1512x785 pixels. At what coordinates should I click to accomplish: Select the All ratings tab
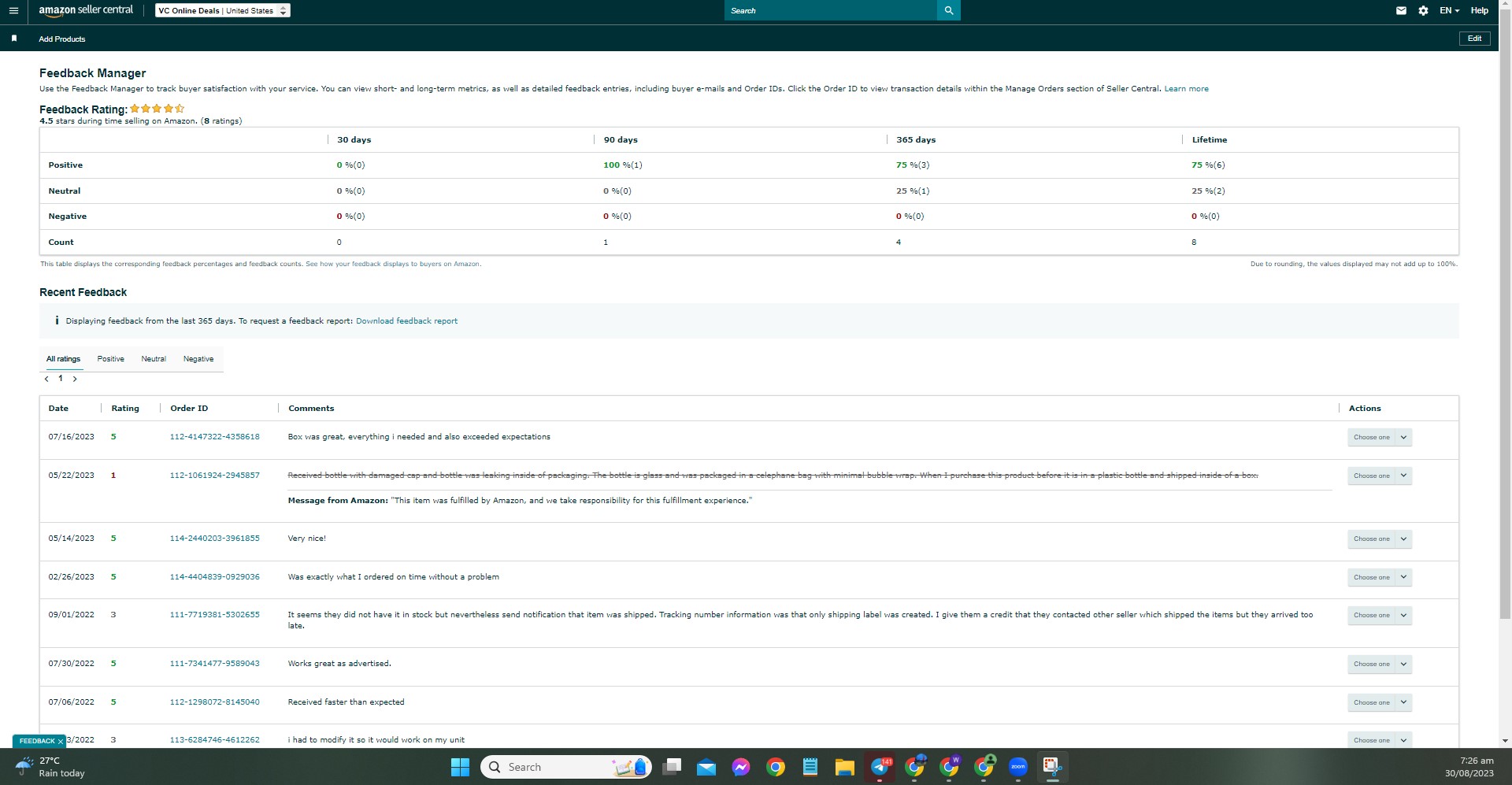tap(63, 359)
